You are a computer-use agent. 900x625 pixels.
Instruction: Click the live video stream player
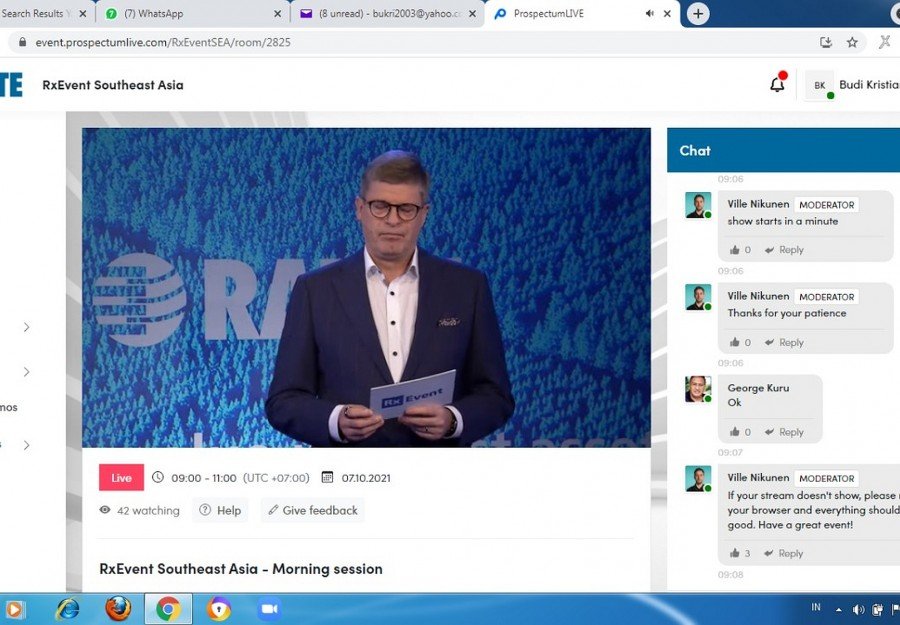click(366, 287)
